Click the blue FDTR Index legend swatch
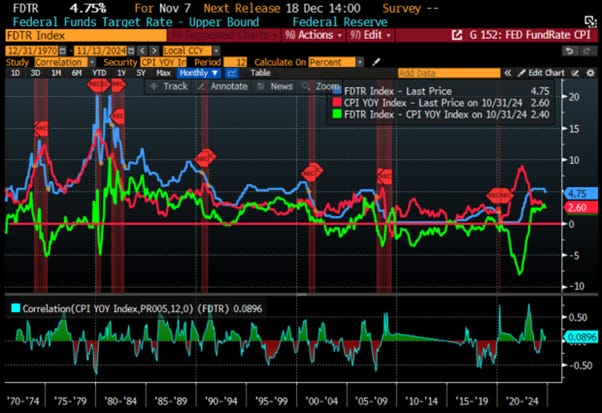The height and width of the screenshot is (413, 602). point(337,91)
